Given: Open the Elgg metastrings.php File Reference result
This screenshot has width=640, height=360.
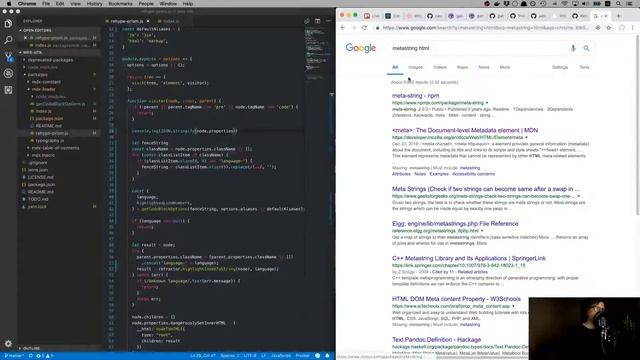Looking at the screenshot, I should [455, 224].
